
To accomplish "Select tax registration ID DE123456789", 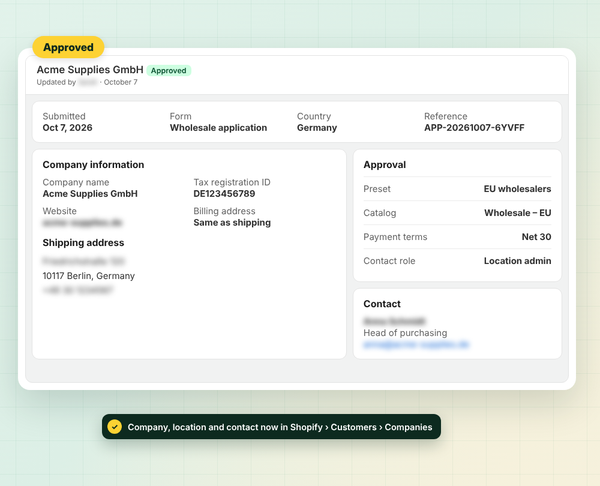I will 224,194.
